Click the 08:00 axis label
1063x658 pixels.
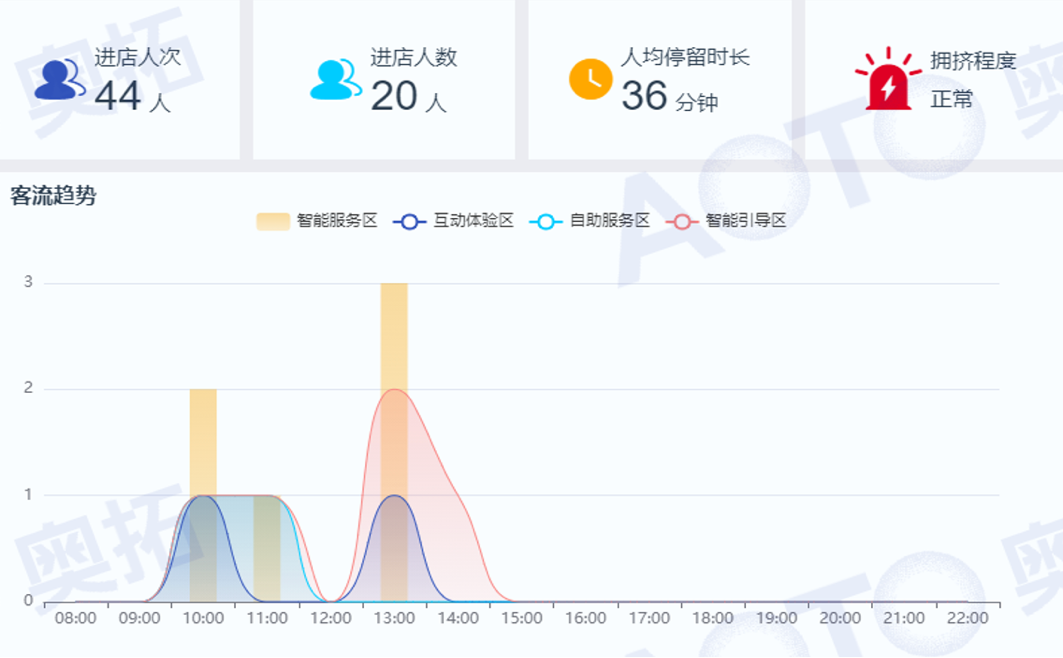point(75,618)
